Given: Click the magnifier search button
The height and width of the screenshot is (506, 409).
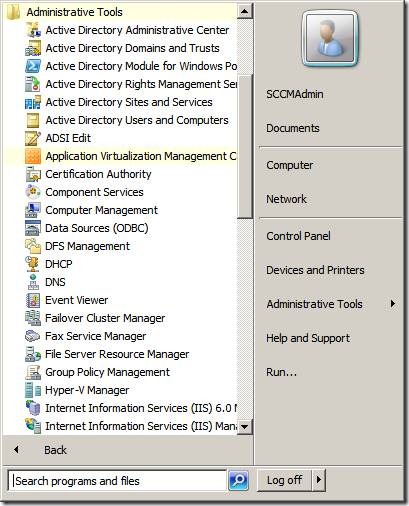Looking at the screenshot, I should tap(238, 480).
